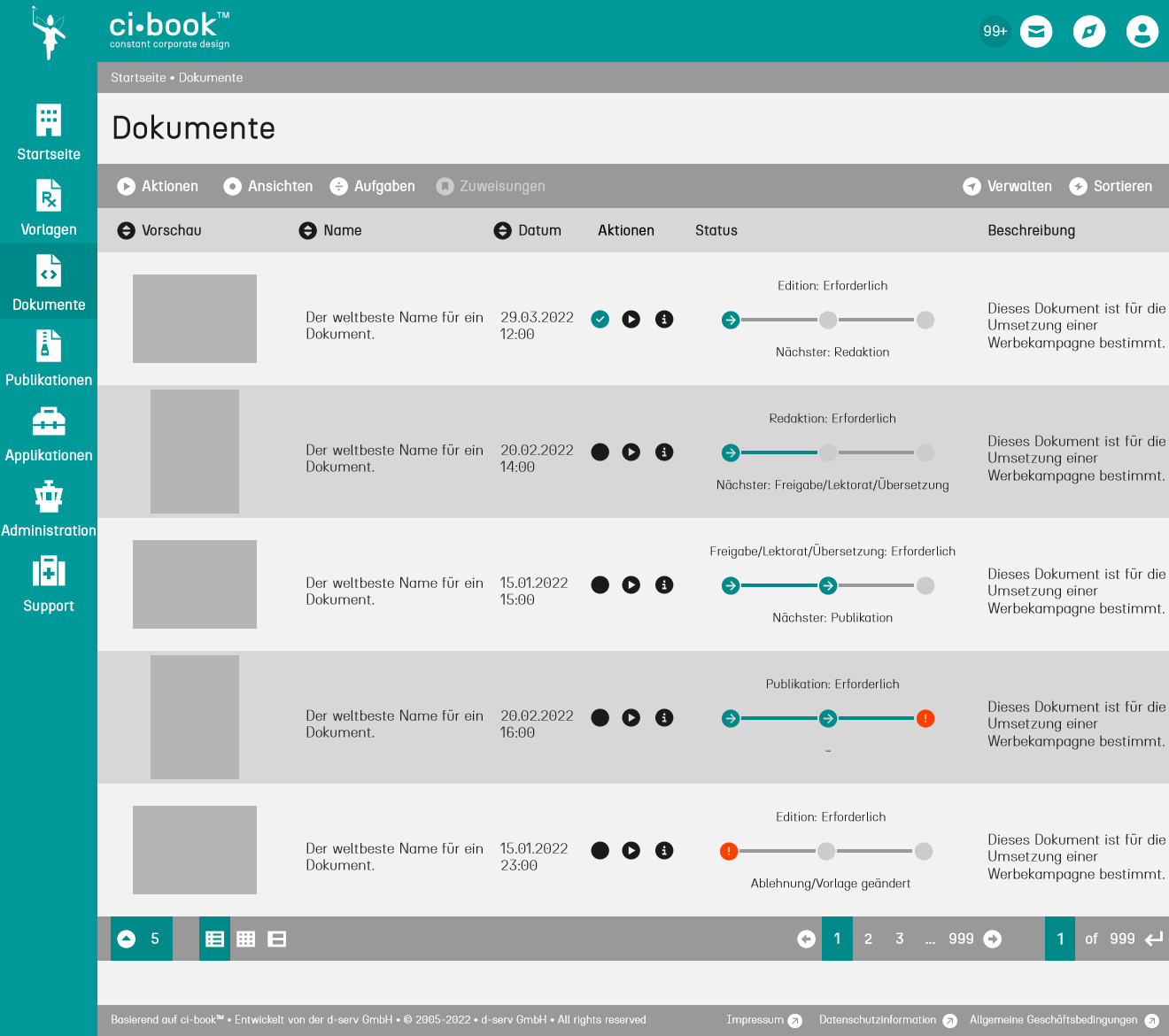Click Startseite breadcrumb link
The image size is (1169, 1036).
[x=138, y=78]
